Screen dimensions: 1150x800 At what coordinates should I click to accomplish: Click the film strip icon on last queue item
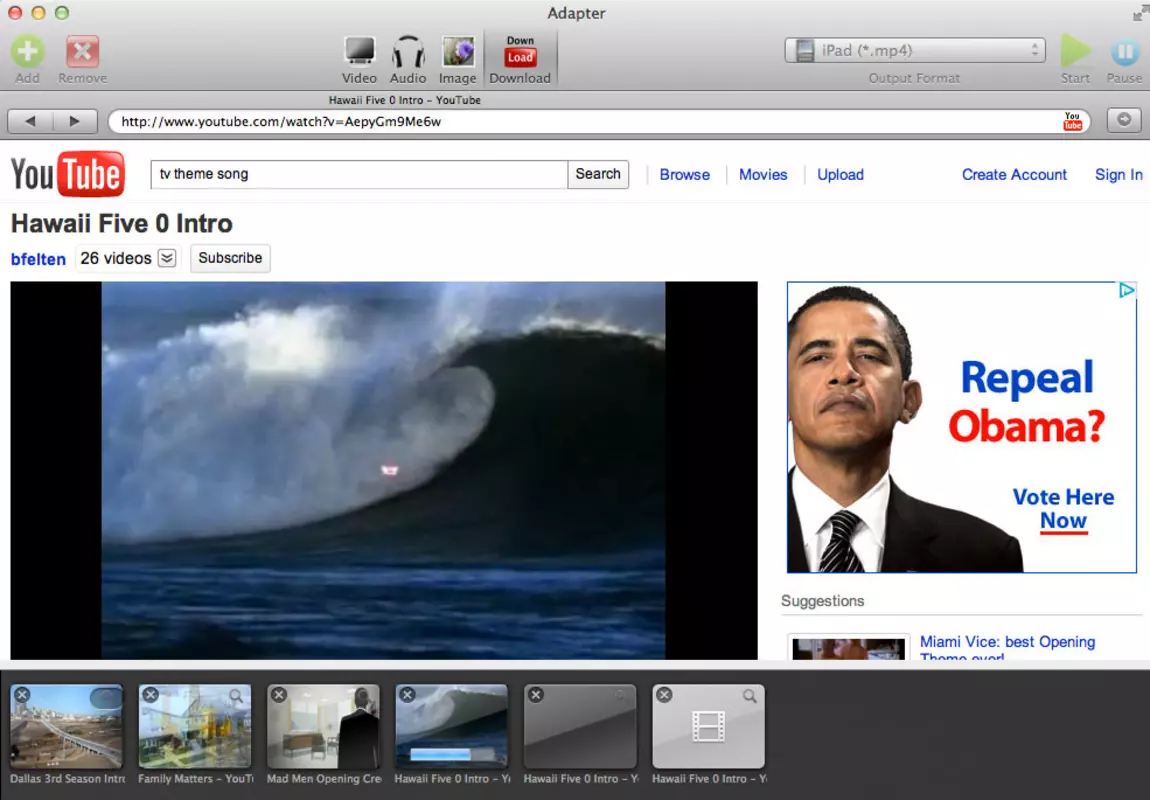coord(708,727)
